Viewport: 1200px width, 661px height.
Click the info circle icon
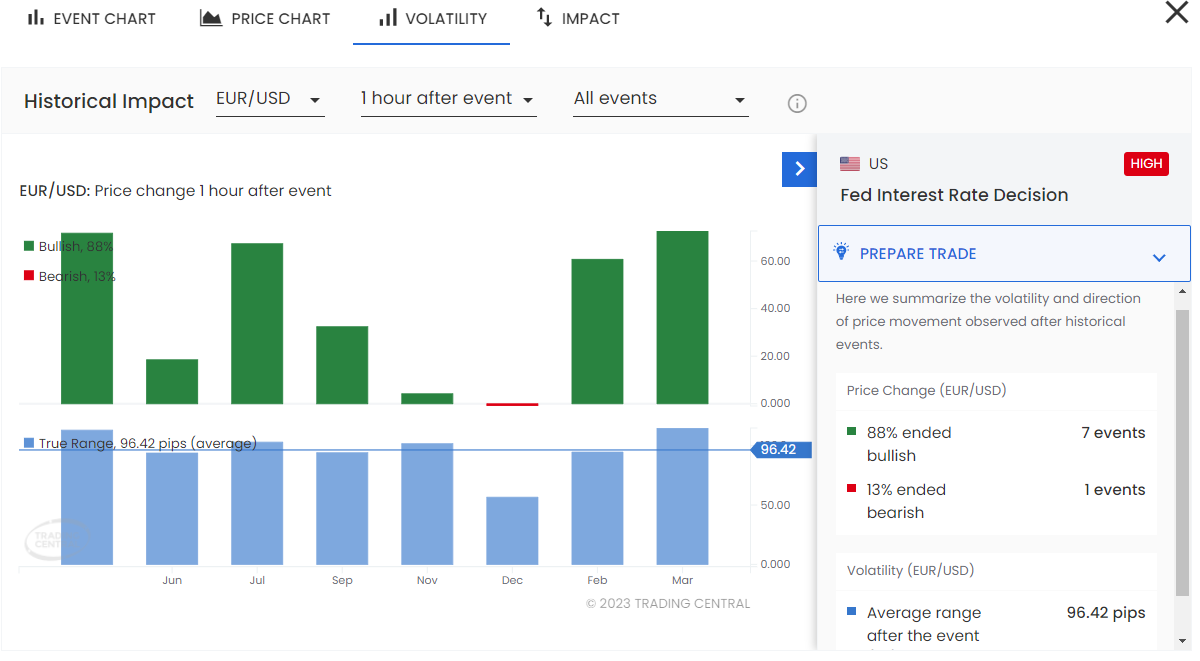click(x=797, y=103)
